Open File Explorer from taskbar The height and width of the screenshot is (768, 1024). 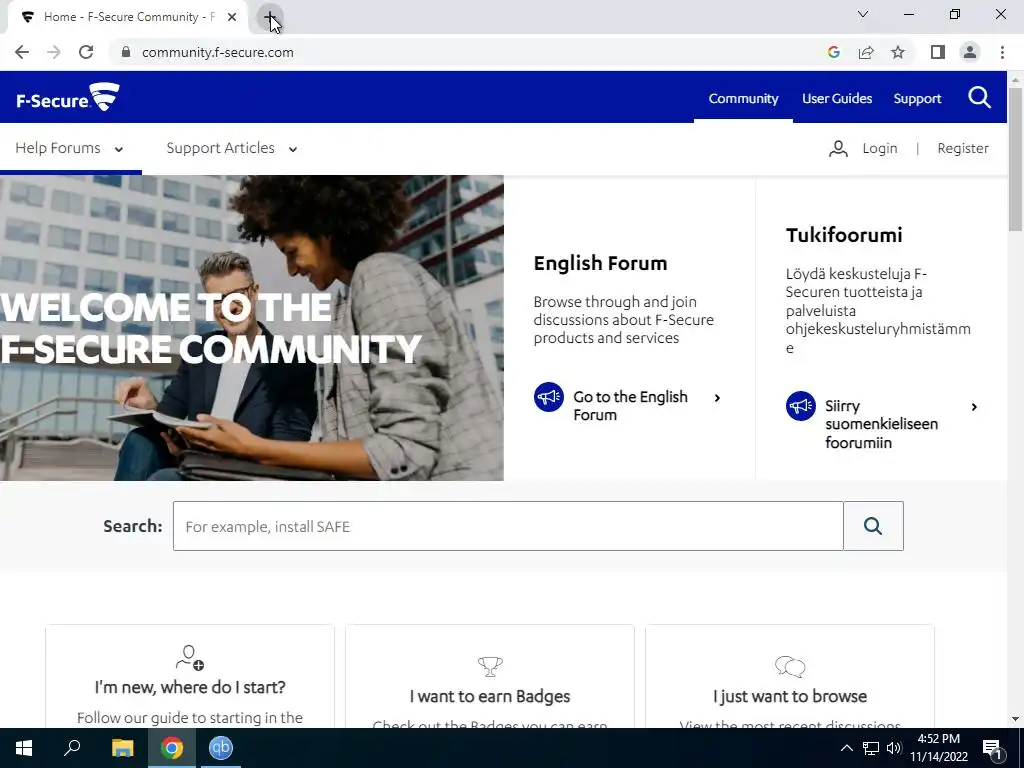(122, 748)
